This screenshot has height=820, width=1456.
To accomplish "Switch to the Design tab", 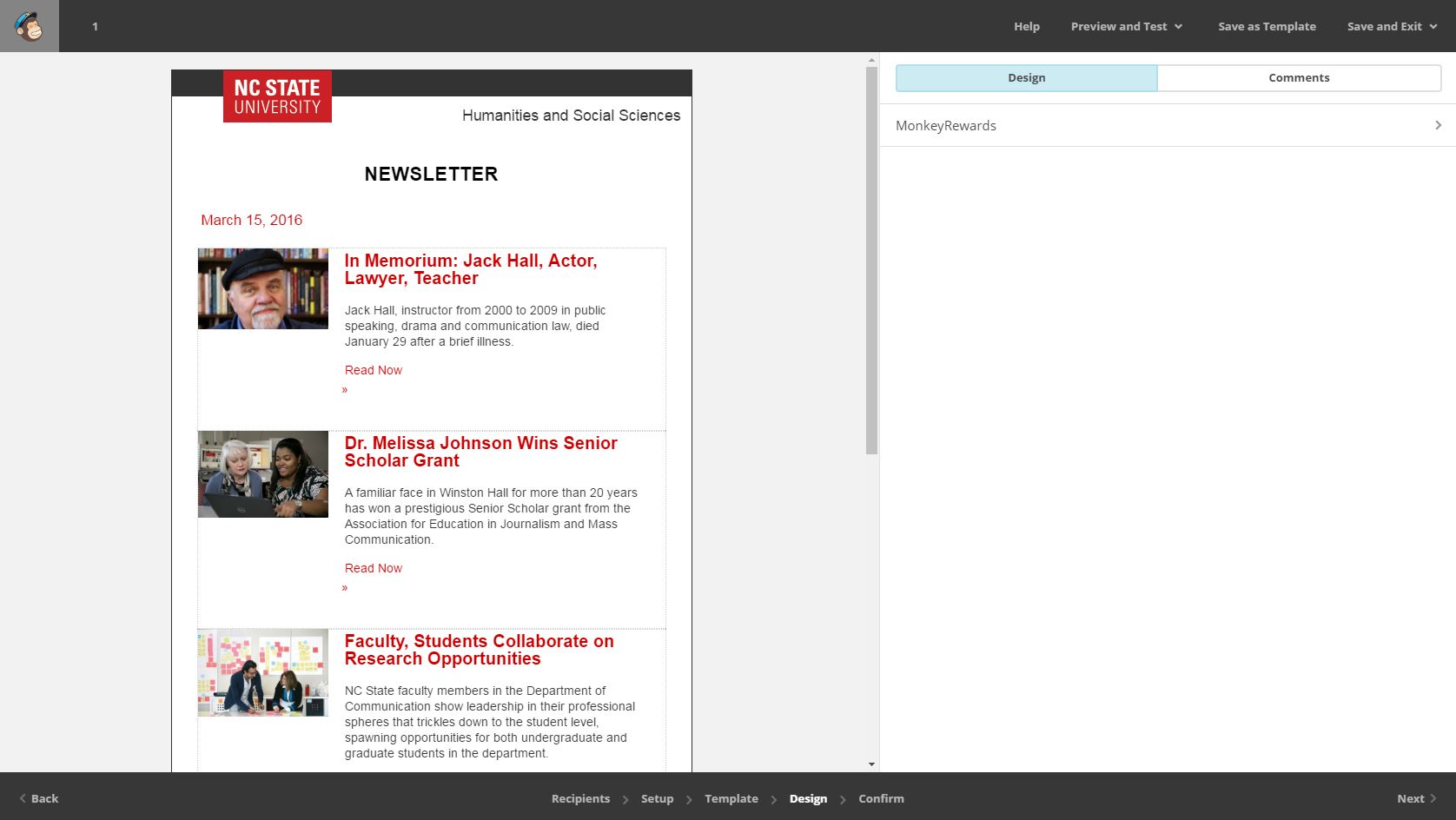I will pyautogui.click(x=1027, y=77).
